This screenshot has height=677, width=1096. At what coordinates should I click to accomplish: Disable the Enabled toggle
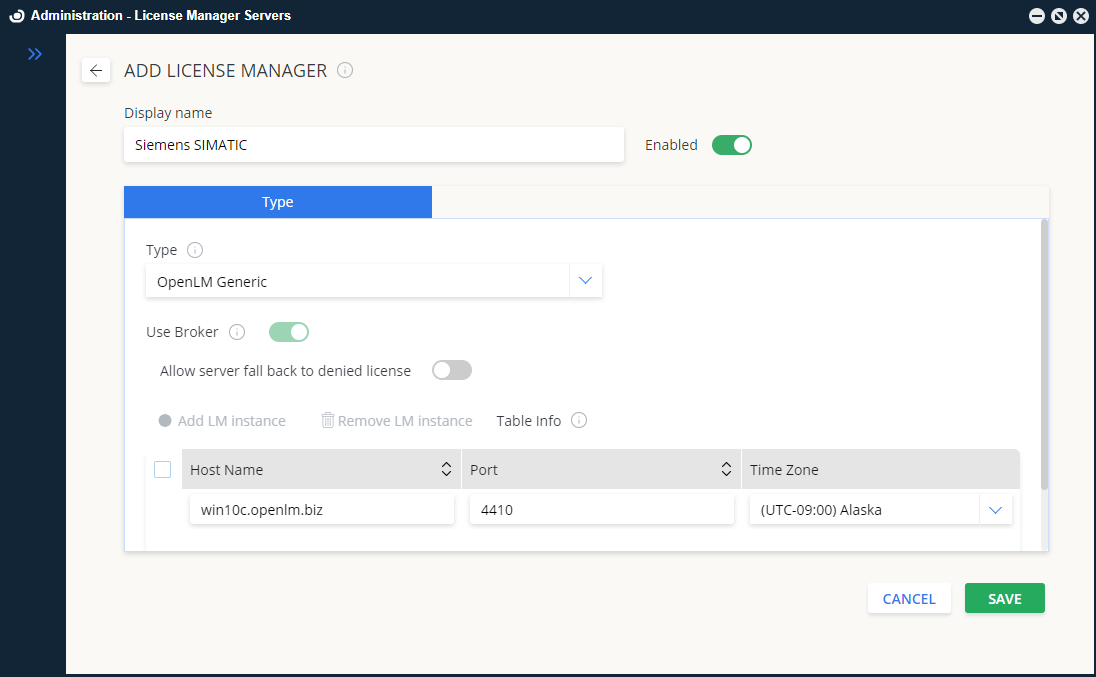732,144
